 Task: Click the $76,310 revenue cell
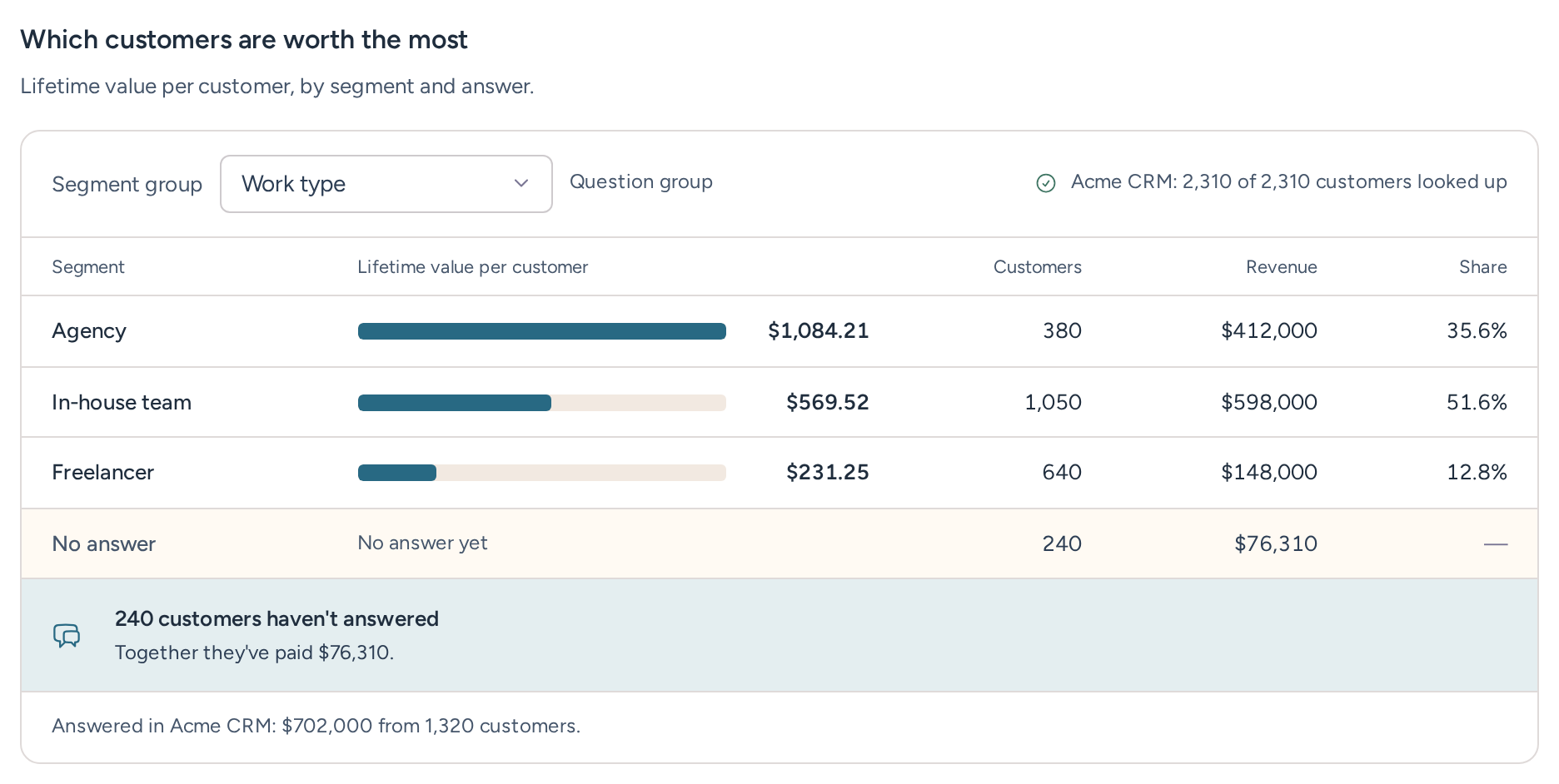click(1276, 543)
